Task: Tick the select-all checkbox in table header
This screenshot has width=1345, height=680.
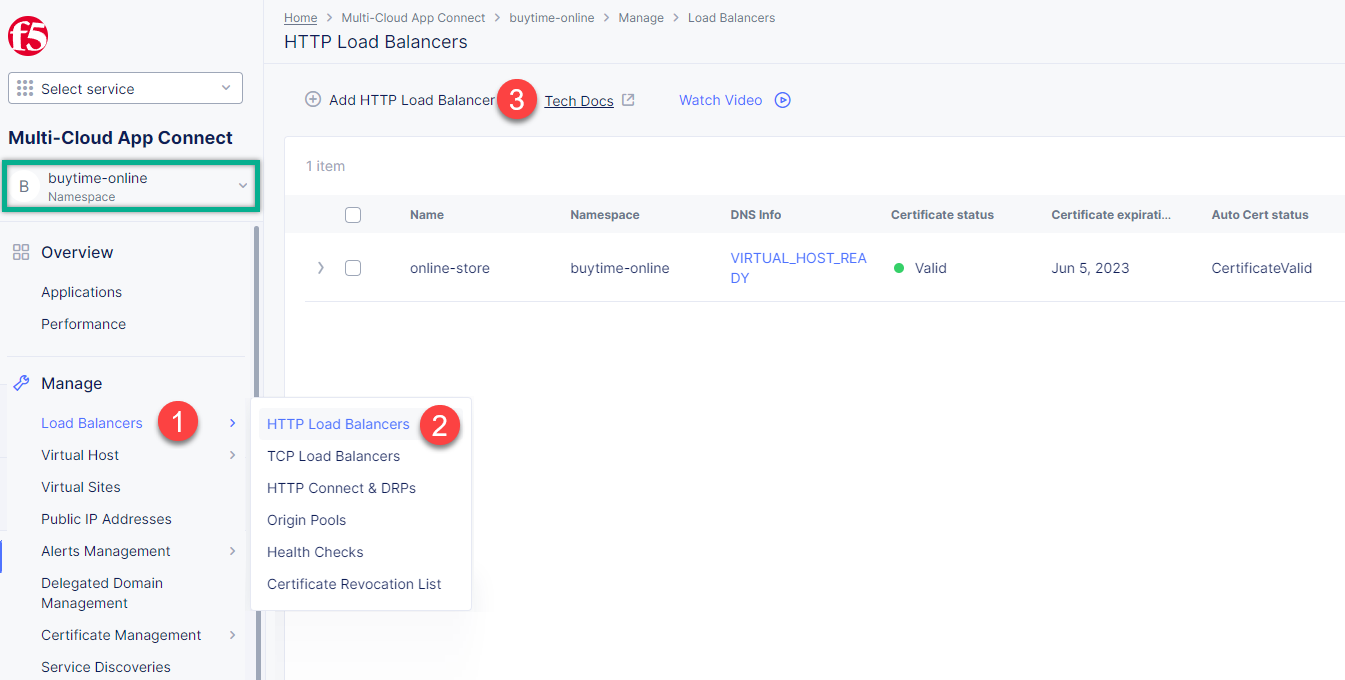Action: tap(352, 214)
